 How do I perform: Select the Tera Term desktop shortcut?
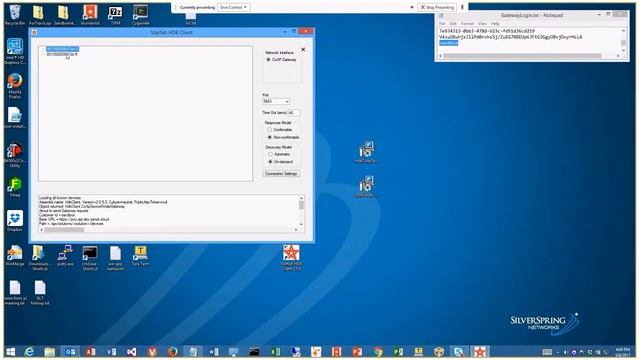[140, 256]
